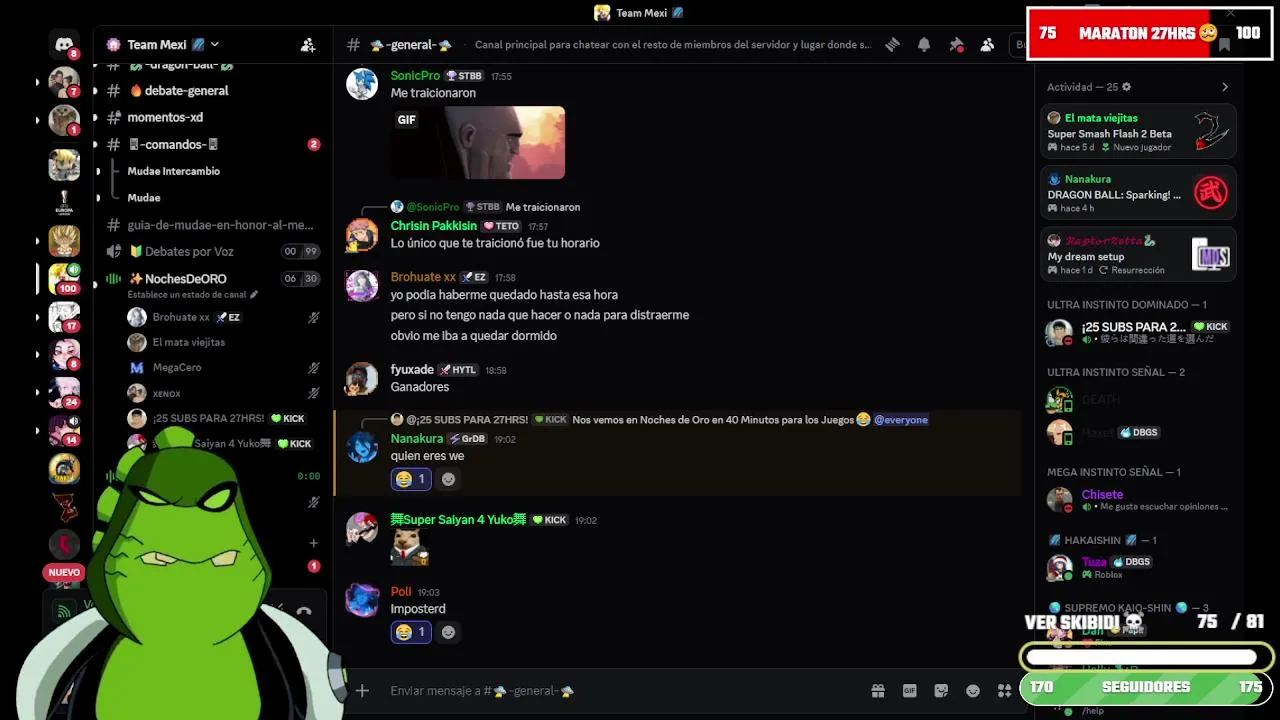This screenshot has height=720, width=1280.
Task: Open the sticker picker icon
Action: pos(941,691)
